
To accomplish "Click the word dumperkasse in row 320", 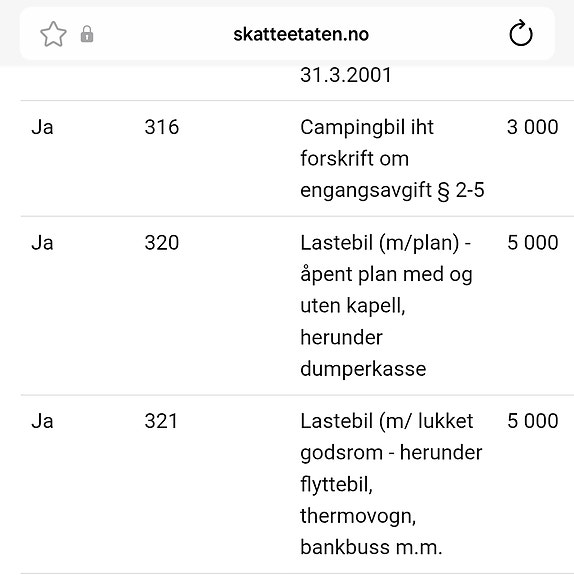I will (x=363, y=369).
